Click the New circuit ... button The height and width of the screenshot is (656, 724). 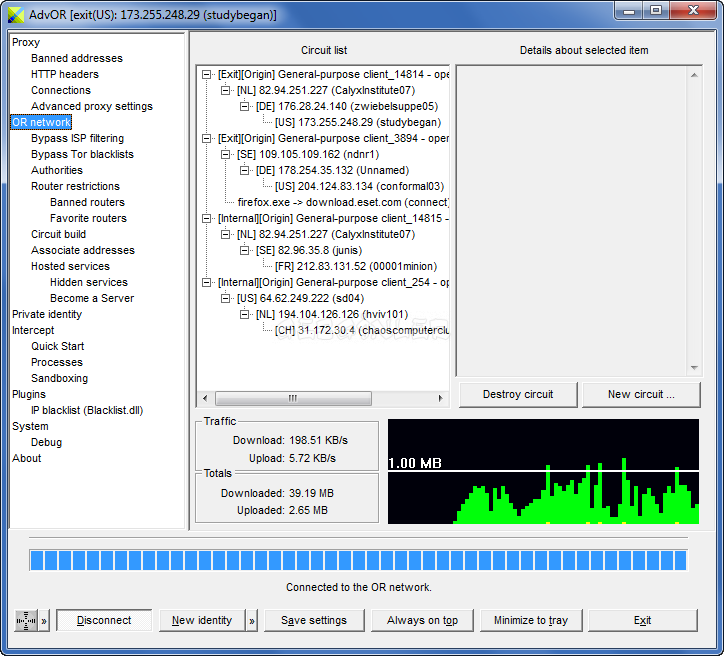(x=641, y=395)
